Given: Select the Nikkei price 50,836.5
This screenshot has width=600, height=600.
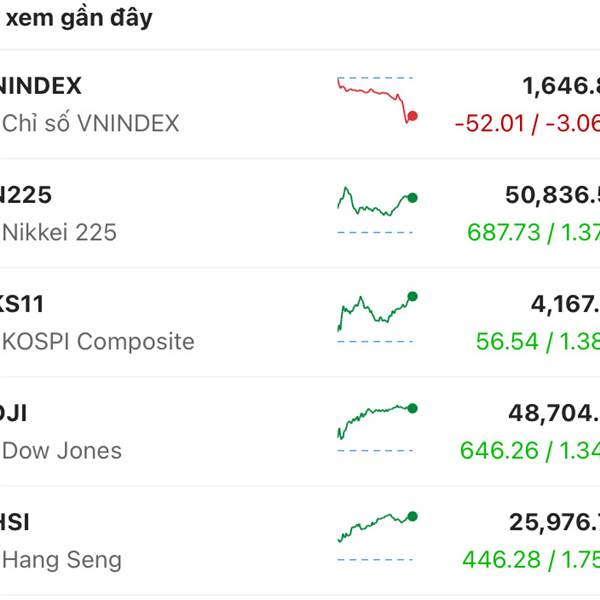Looking at the screenshot, I should [552, 195].
